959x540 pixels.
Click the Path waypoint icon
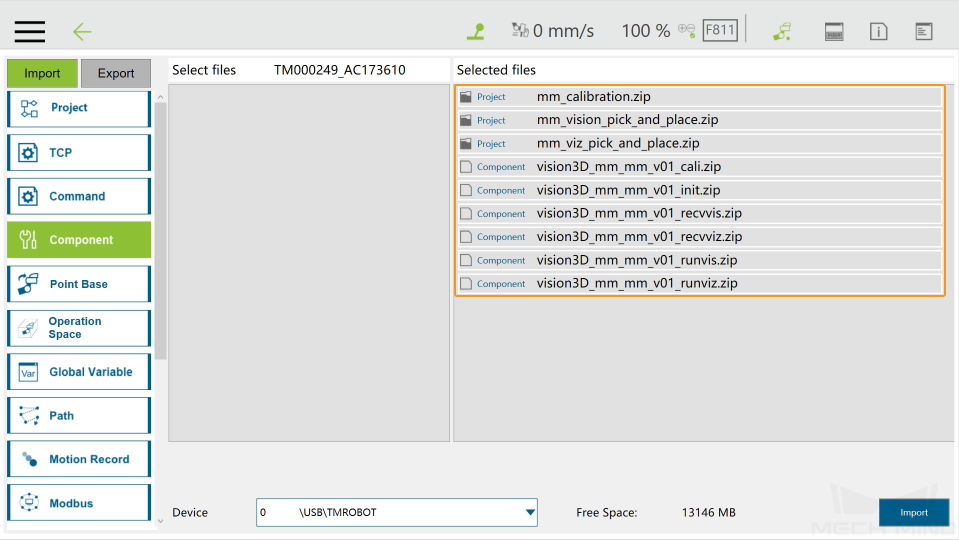[29, 415]
